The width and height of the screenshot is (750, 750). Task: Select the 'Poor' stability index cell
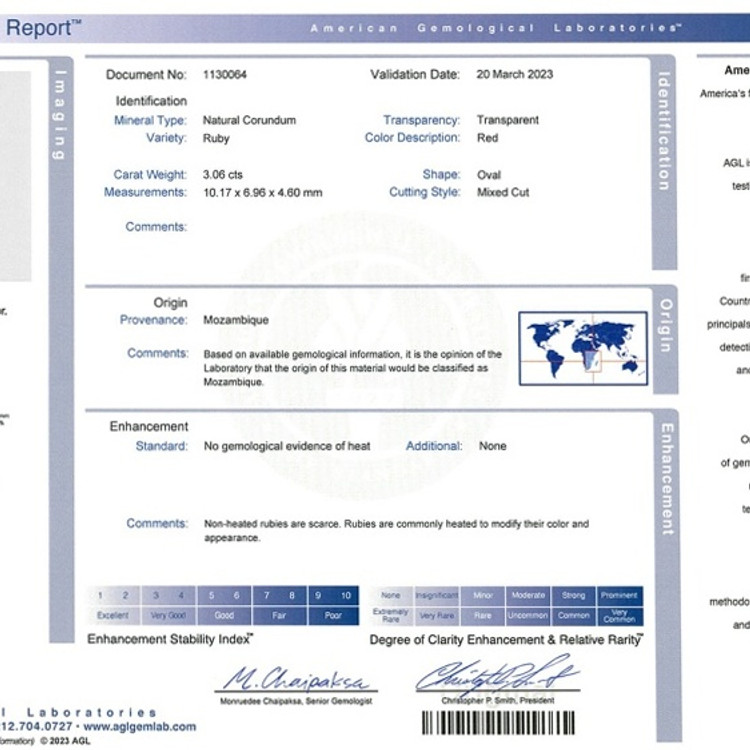[333, 615]
